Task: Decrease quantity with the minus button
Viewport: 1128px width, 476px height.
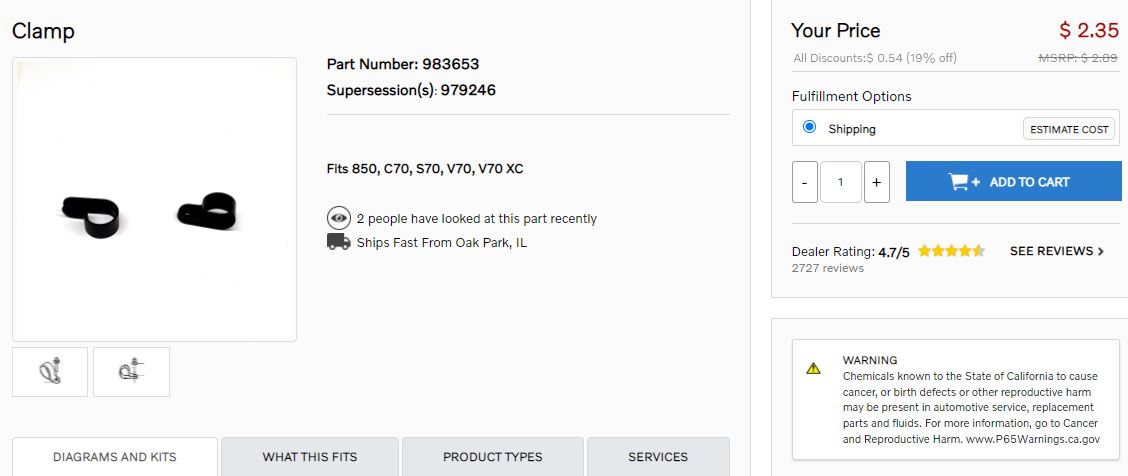Action: [804, 182]
